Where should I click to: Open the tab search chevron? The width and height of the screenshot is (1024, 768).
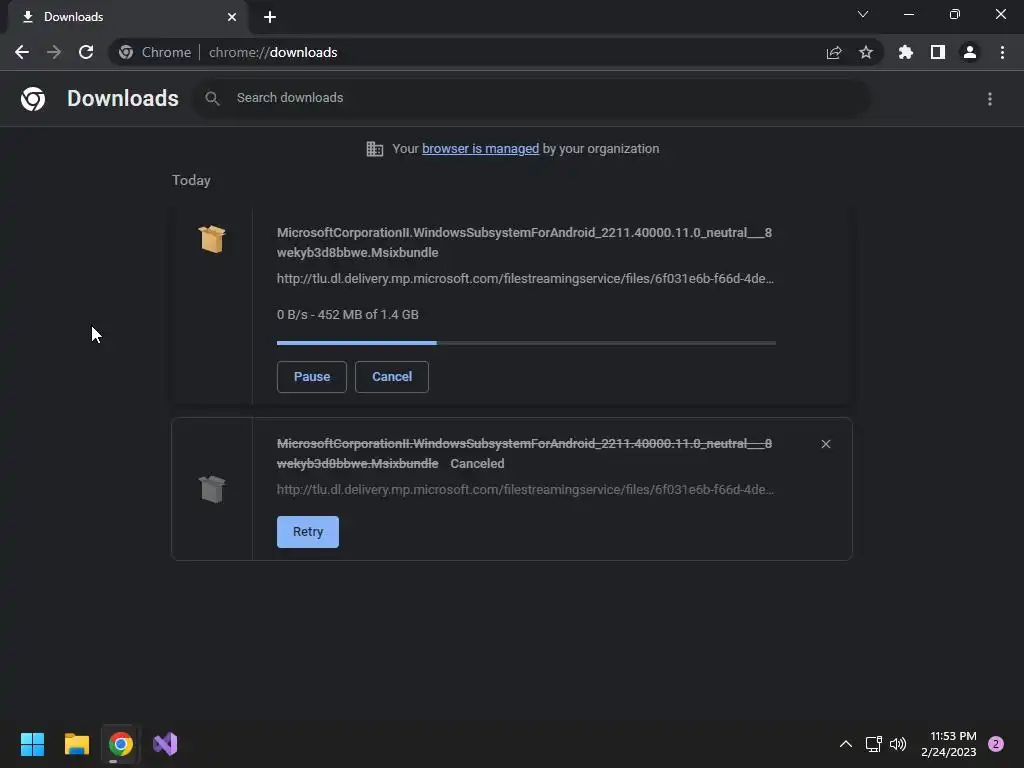863,14
